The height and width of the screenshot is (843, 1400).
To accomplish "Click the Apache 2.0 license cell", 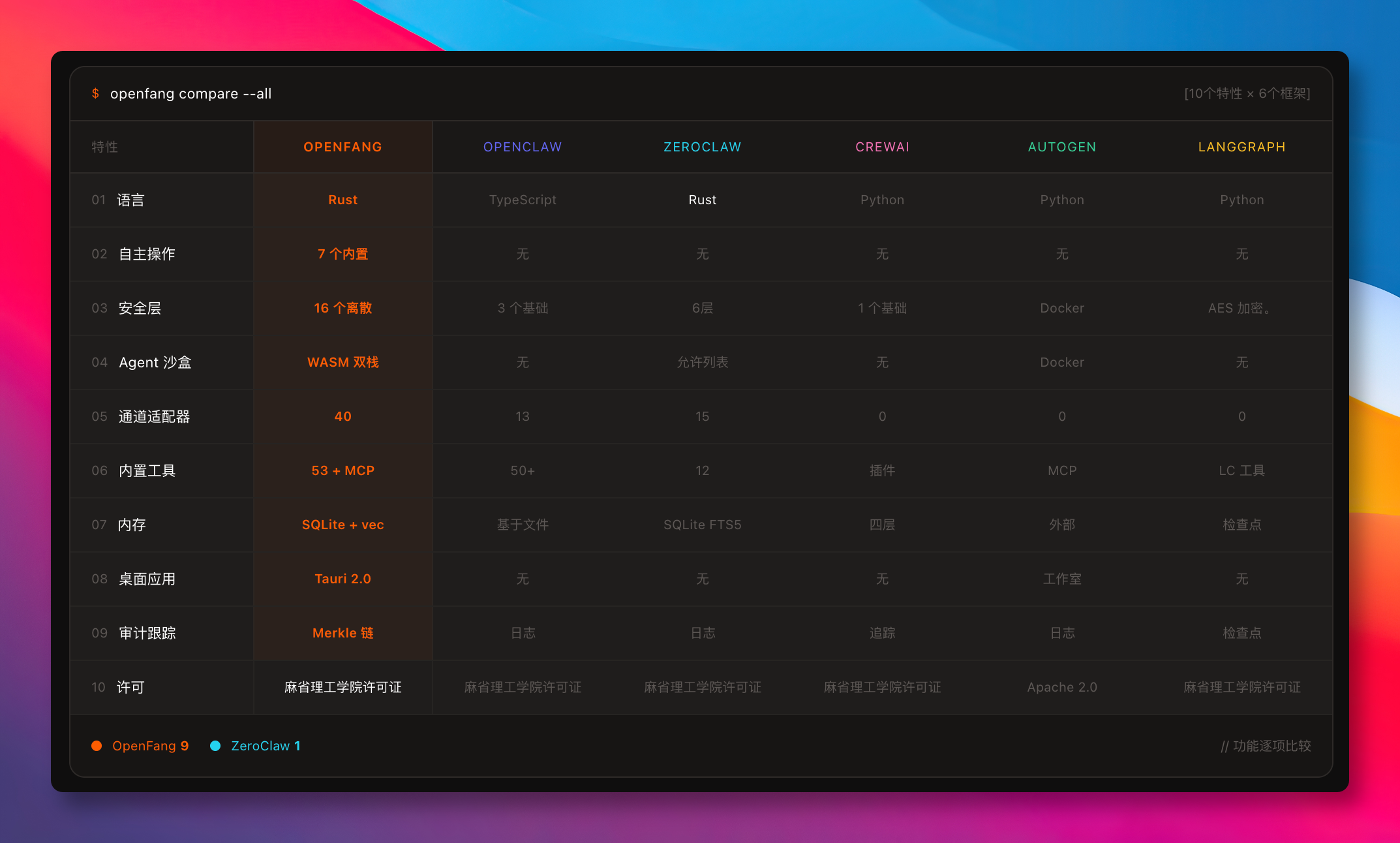I will tap(1062, 687).
